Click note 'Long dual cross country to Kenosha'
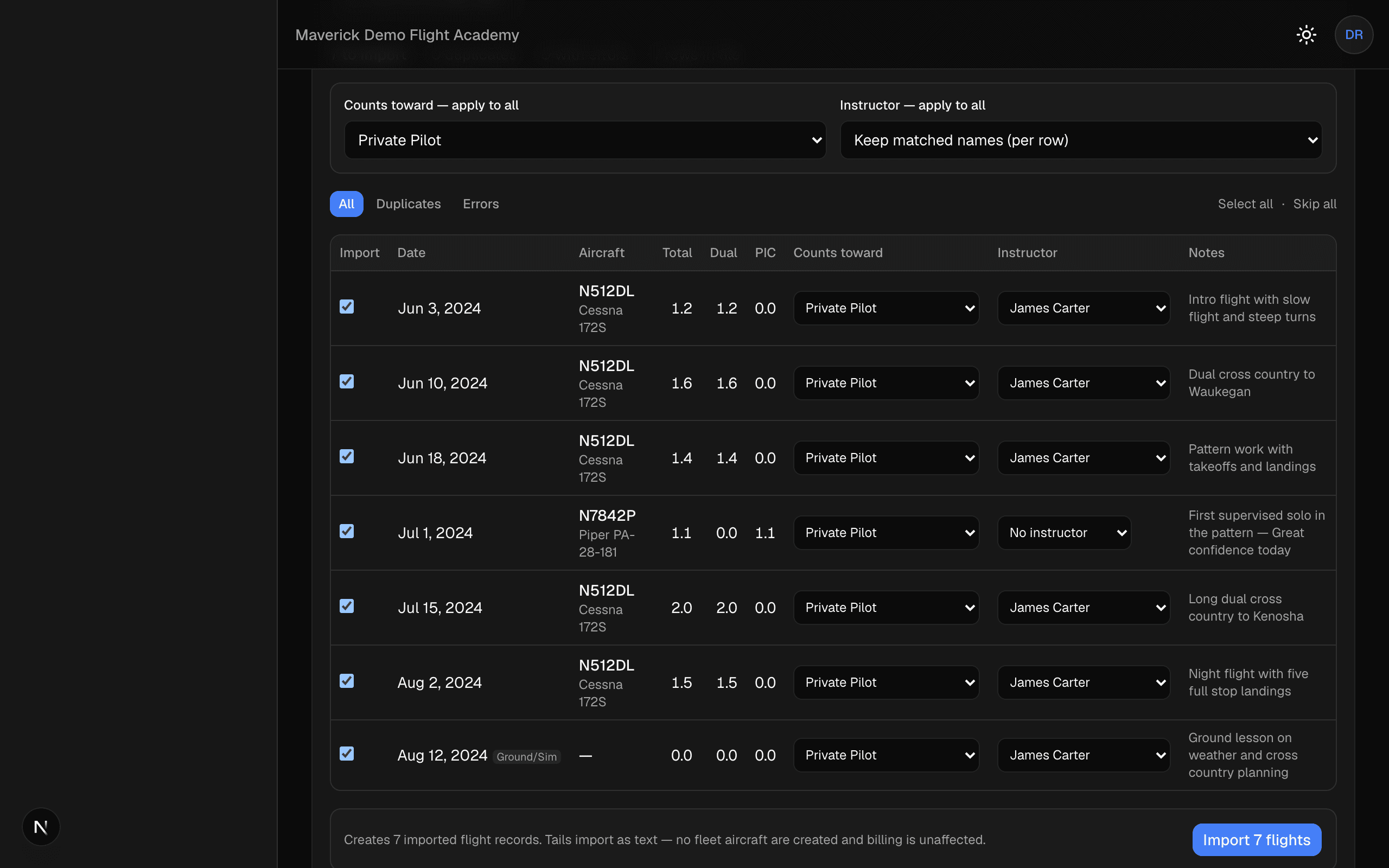This screenshot has width=1389, height=868. tap(1246, 608)
